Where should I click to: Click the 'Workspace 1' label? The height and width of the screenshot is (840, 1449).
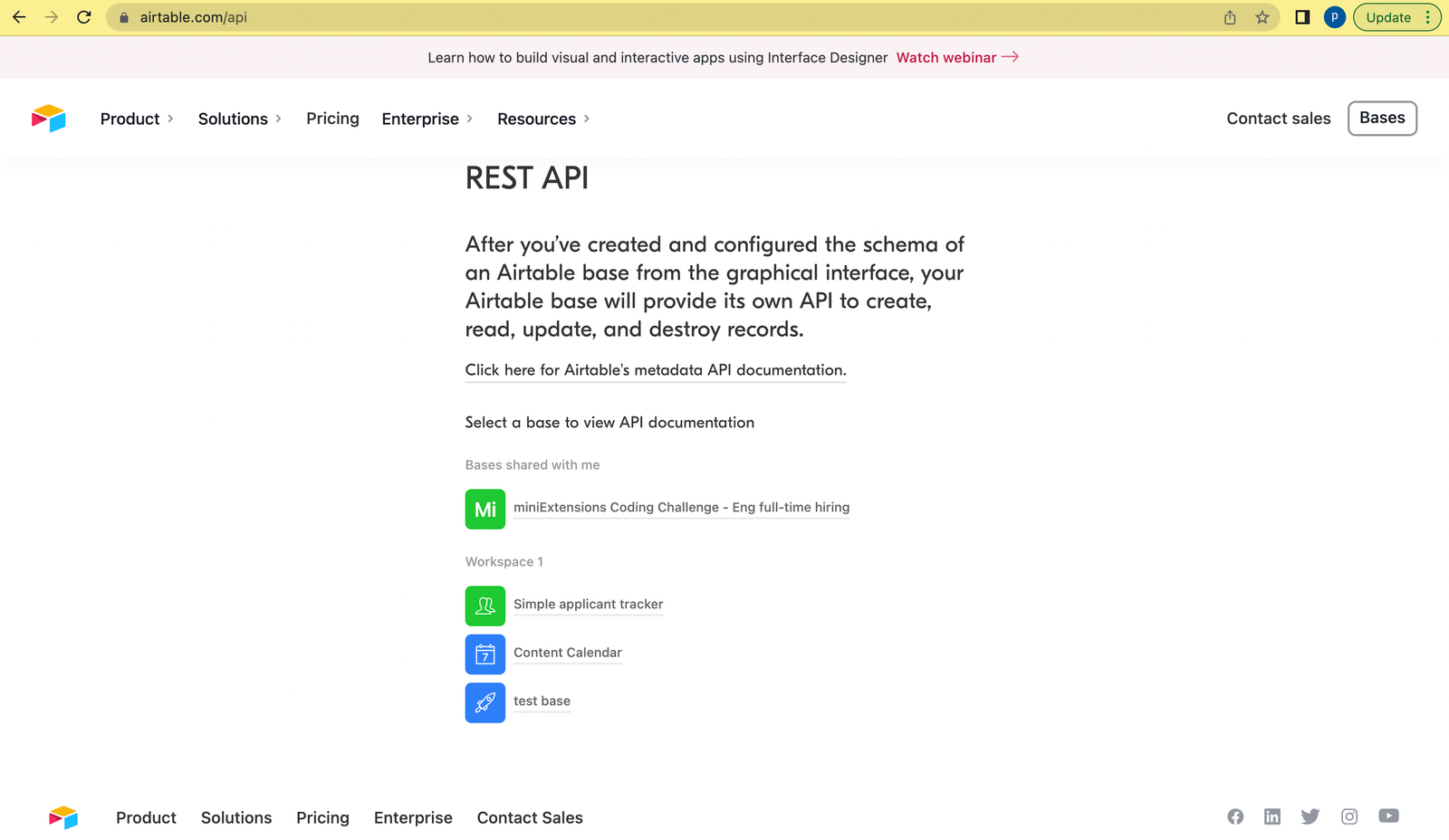(504, 562)
